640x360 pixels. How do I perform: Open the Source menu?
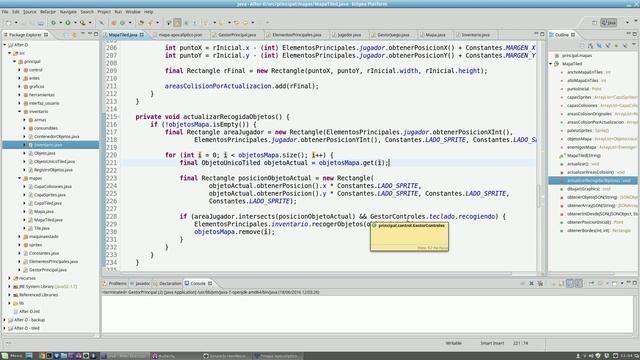(x=29, y=12)
